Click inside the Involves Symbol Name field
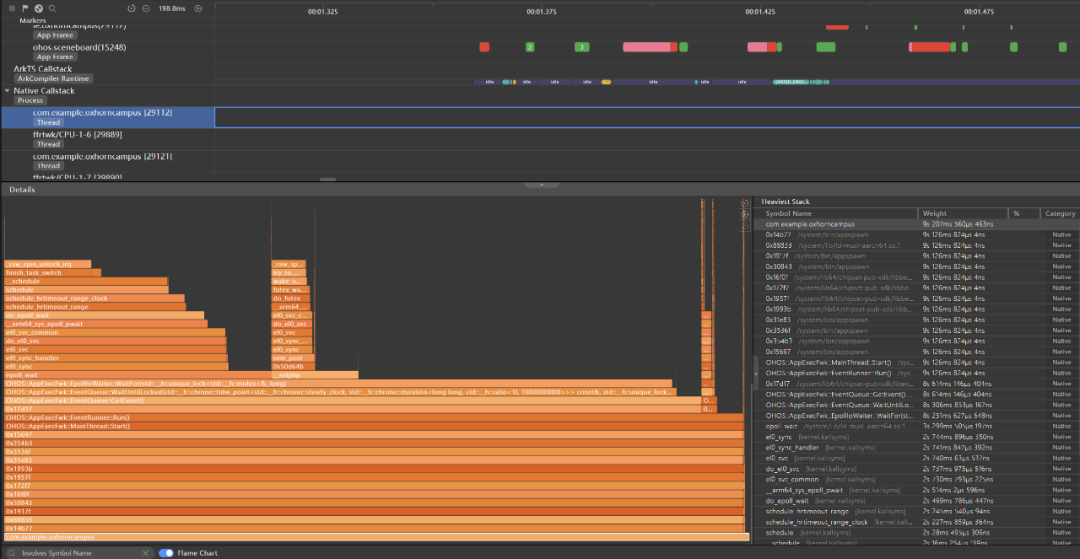 (79, 553)
